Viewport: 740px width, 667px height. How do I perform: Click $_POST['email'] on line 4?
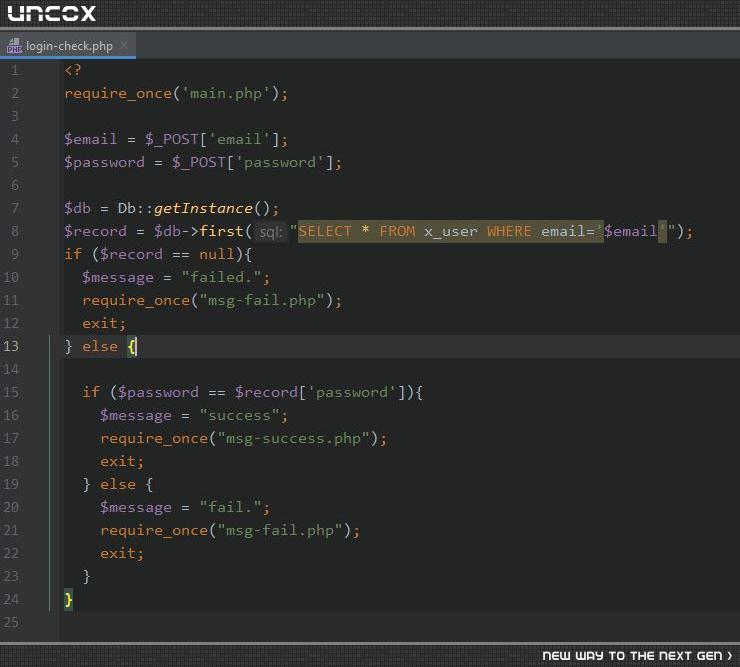212,139
